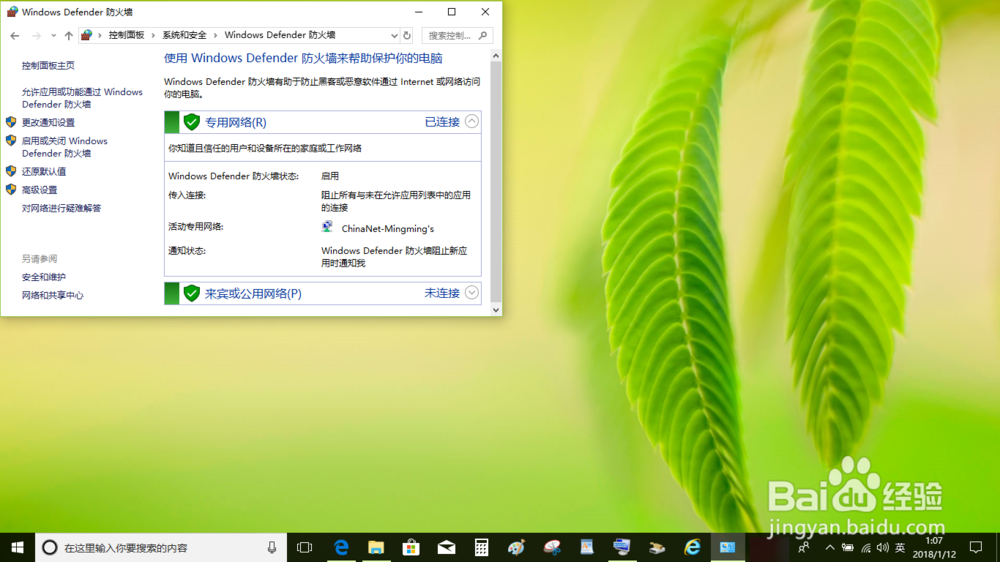The image size is (1000, 562).
Task: Click the search magnifier icon
Action: pos(483,36)
